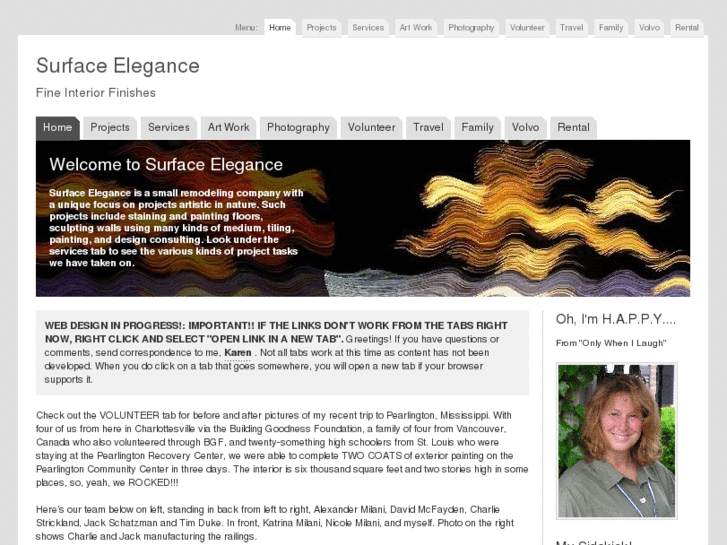The image size is (727, 545).
Task: Open Rental in the top small menu
Action: click(687, 27)
